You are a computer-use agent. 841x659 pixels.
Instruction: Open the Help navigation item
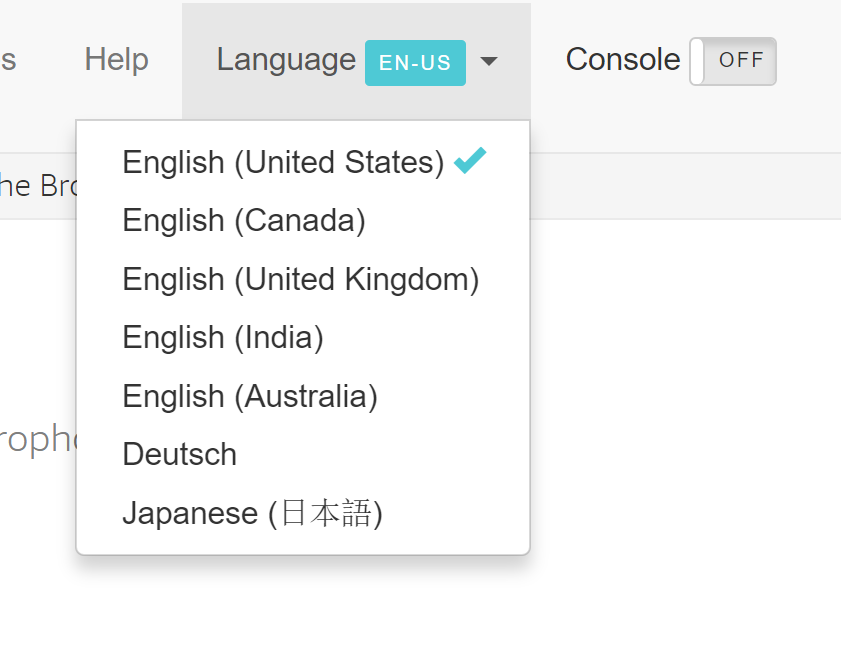tap(116, 60)
